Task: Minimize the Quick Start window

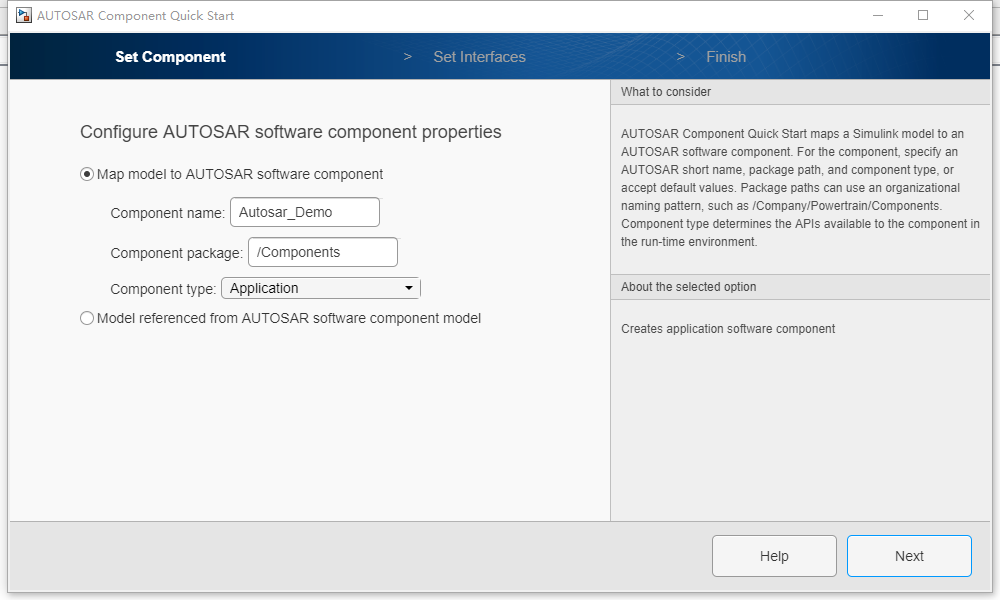Action: pyautogui.click(x=878, y=15)
